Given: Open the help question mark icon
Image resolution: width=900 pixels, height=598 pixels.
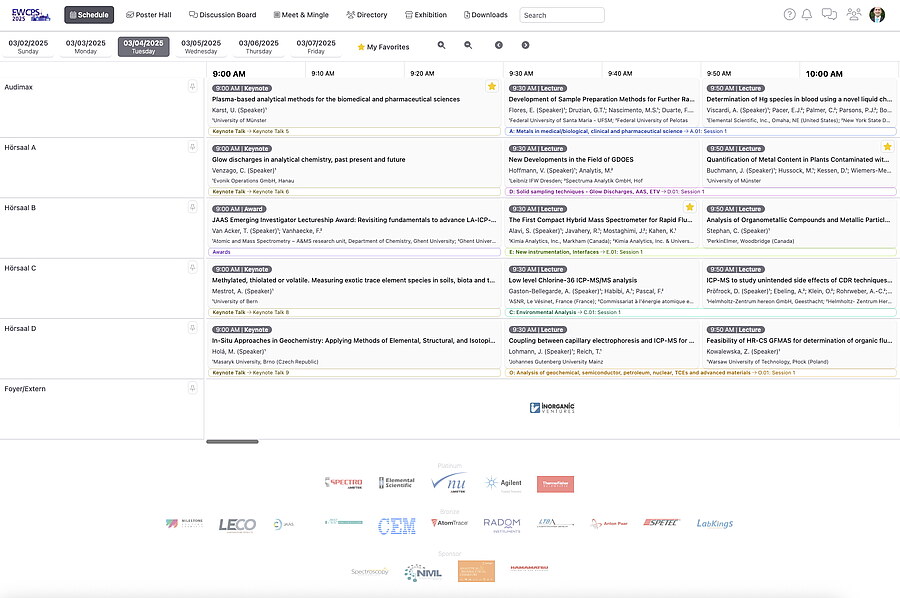Looking at the screenshot, I should pyautogui.click(x=789, y=15).
